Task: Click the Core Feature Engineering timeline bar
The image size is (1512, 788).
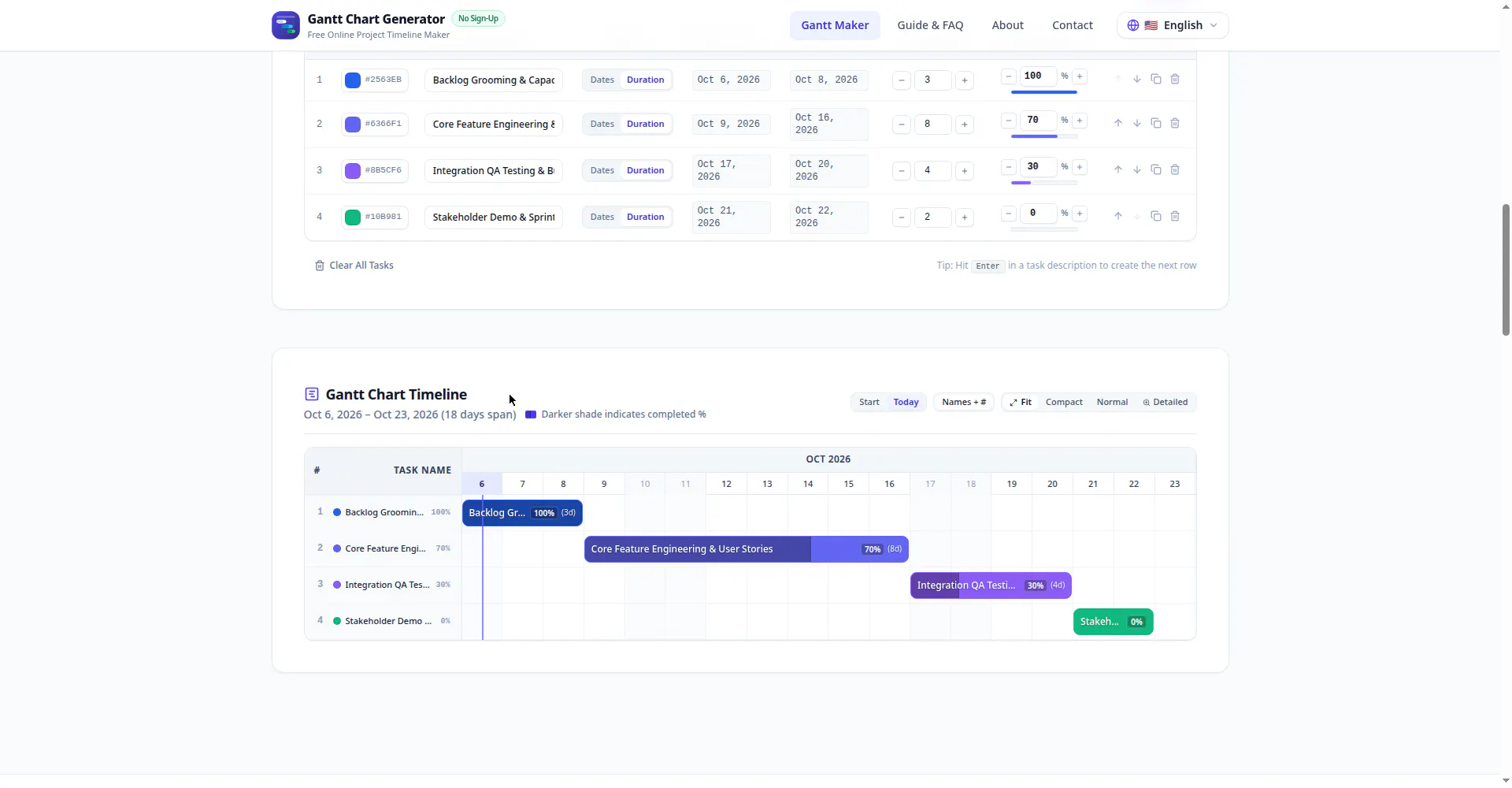Action: (x=747, y=549)
